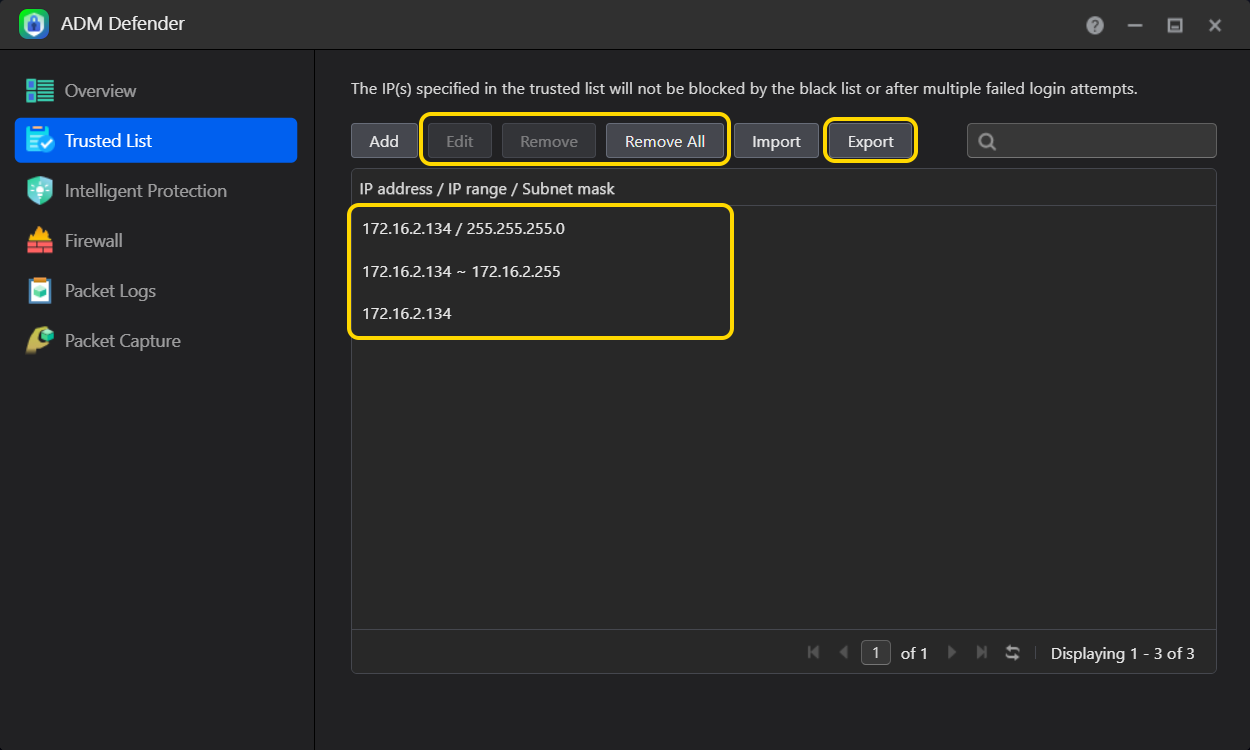The image size is (1250, 750).
Task: Open the help question mark icon
Action: pyautogui.click(x=1095, y=25)
